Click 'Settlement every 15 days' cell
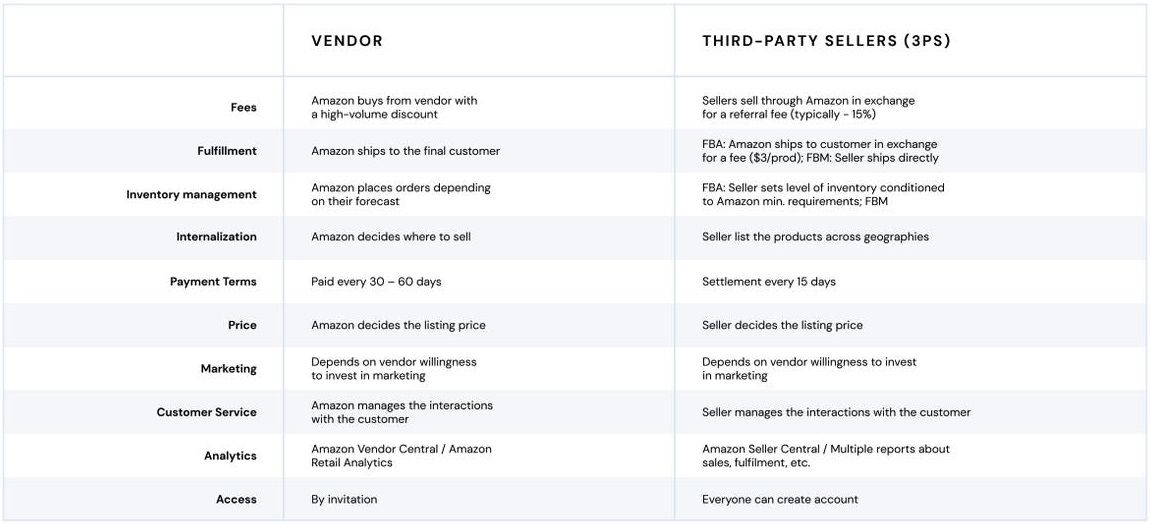This screenshot has width=1151, height=524. [768, 282]
